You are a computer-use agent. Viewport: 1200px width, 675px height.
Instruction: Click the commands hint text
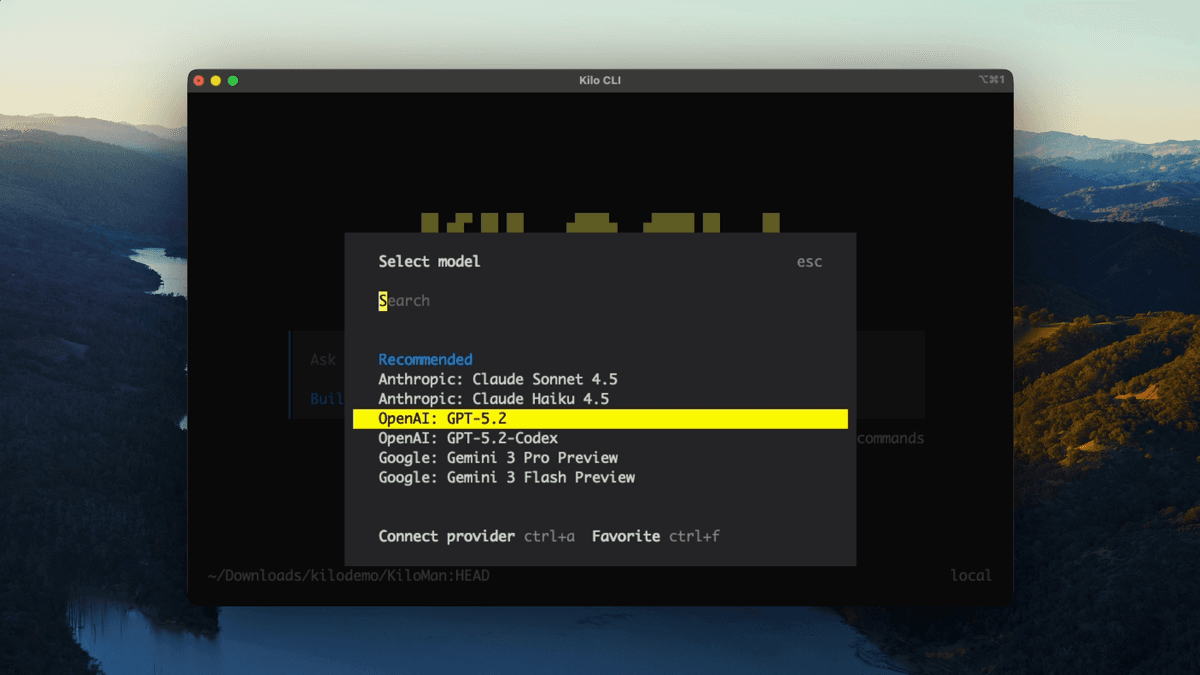[x=890, y=438]
